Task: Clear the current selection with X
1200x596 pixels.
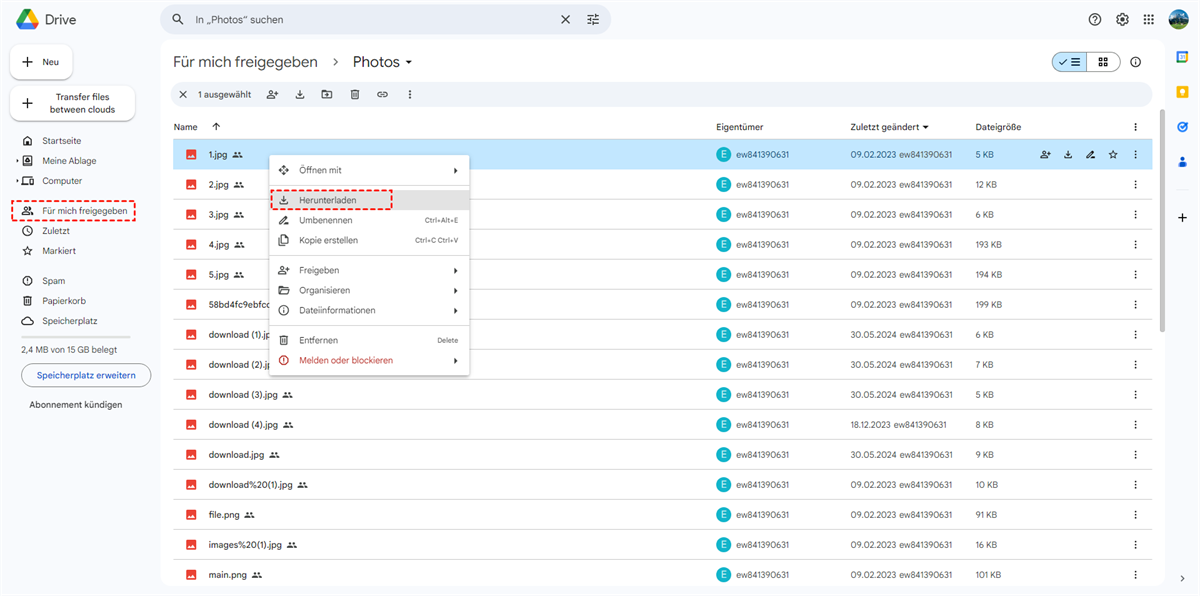Action: click(x=183, y=95)
